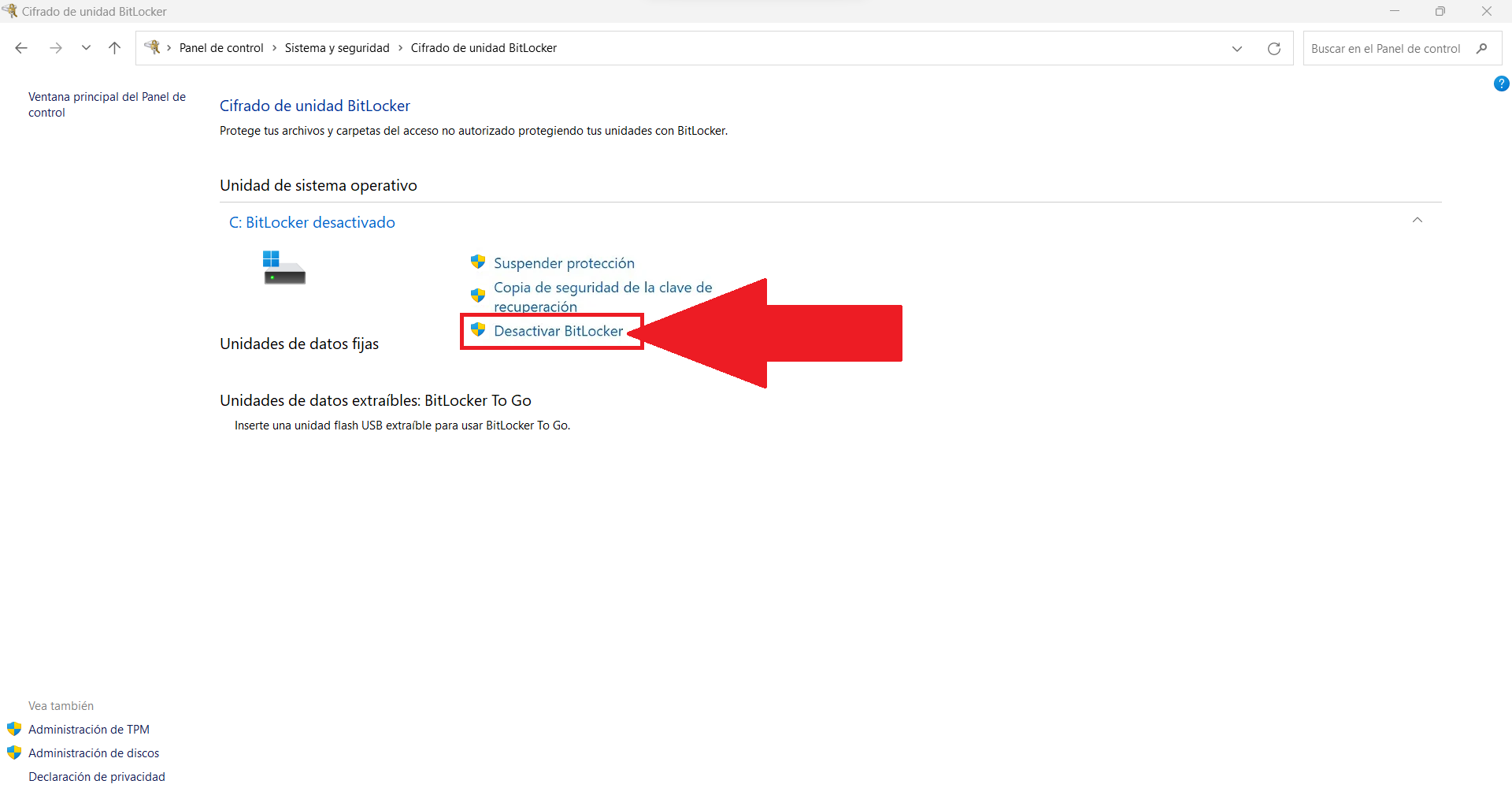Click the forward navigation arrow
1512x799 pixels.
click(x=56, y=48)
